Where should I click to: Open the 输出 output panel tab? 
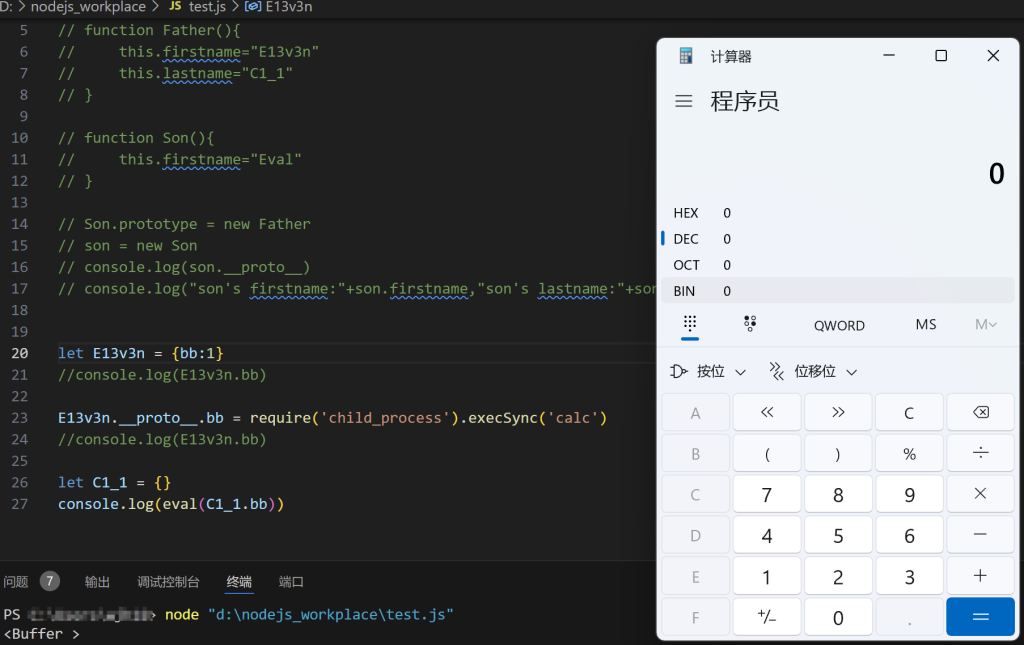tap(97, 582)
